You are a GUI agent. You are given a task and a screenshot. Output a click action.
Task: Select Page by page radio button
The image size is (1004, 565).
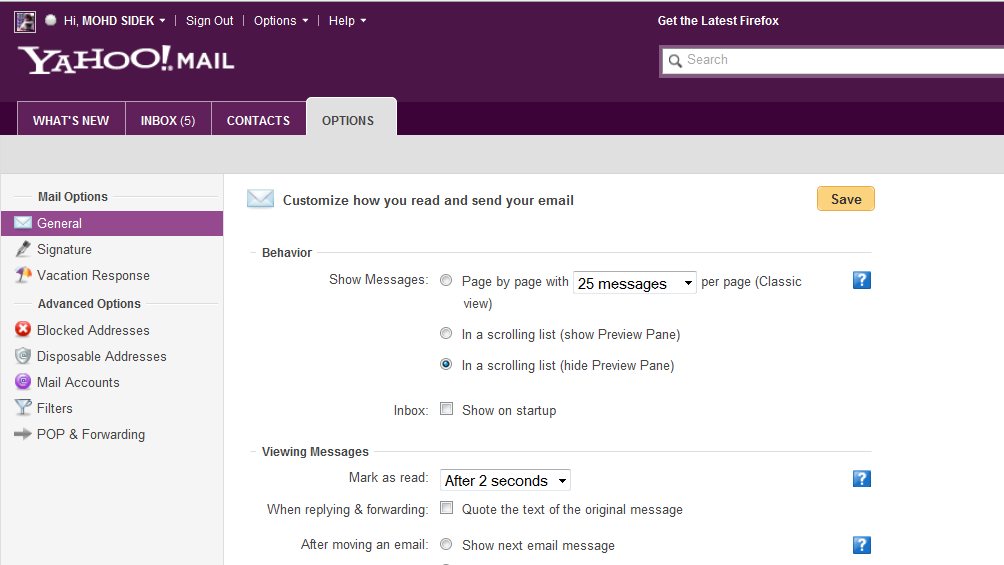446,281
